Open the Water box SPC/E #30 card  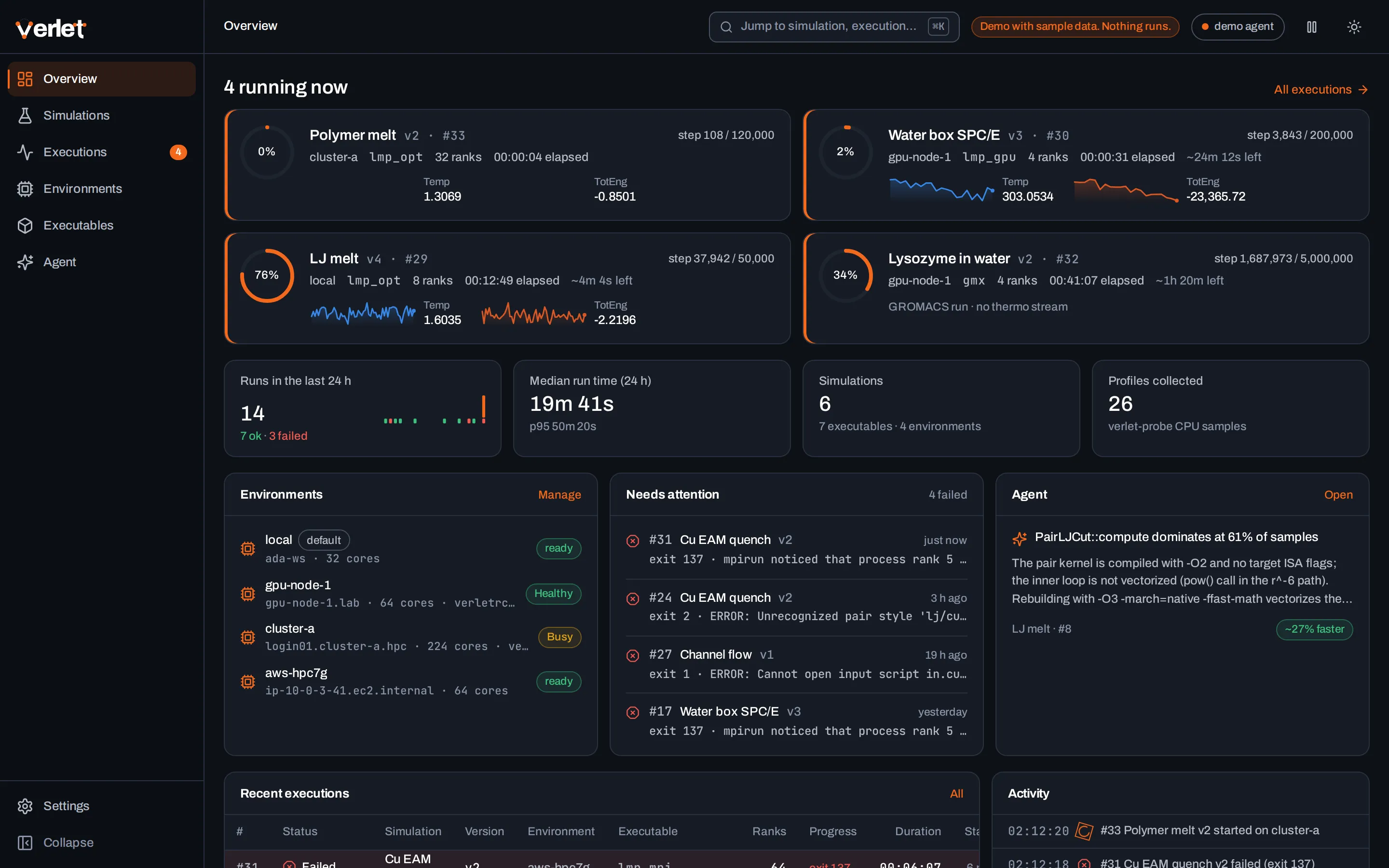(x=1086, y=165)
